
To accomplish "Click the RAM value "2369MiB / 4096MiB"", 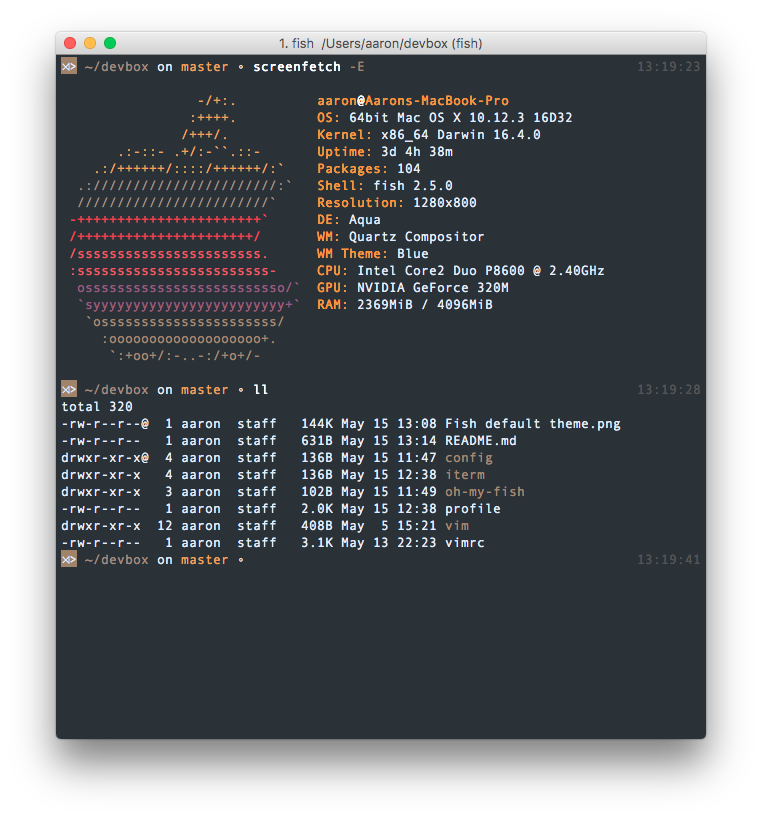I will tap(425, 305).
